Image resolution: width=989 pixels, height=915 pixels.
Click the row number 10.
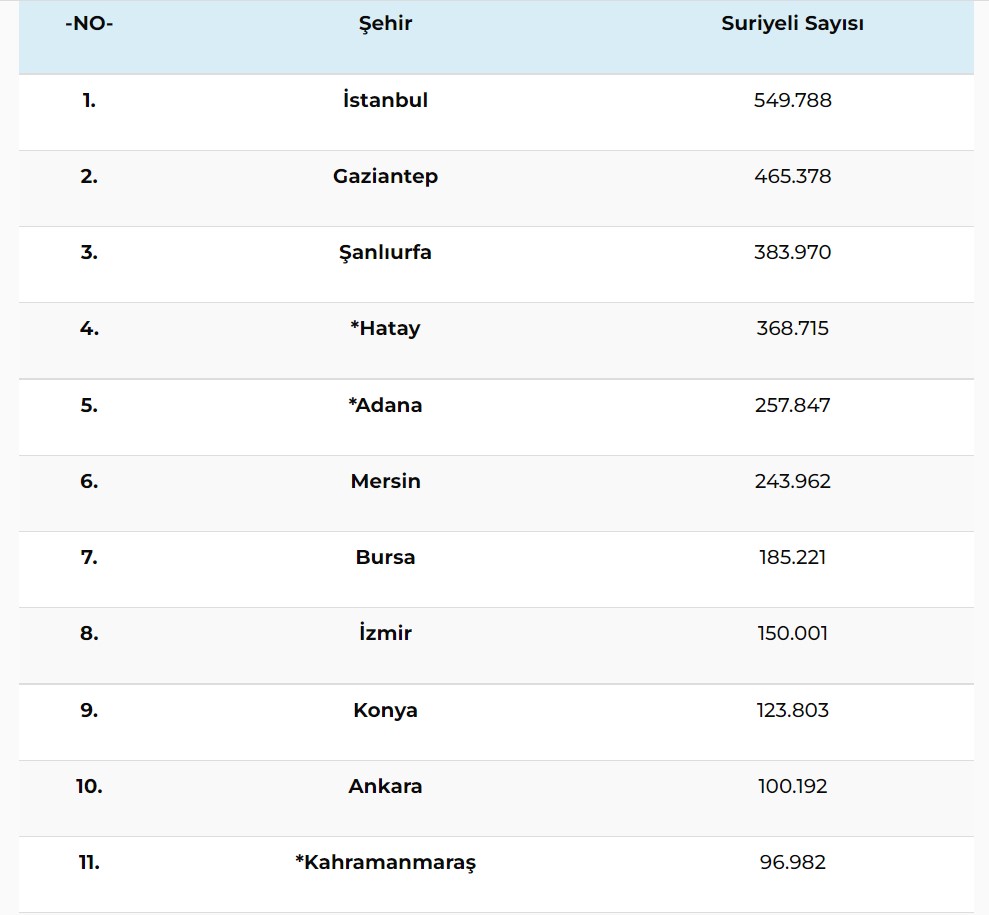(x=89, y=786)
